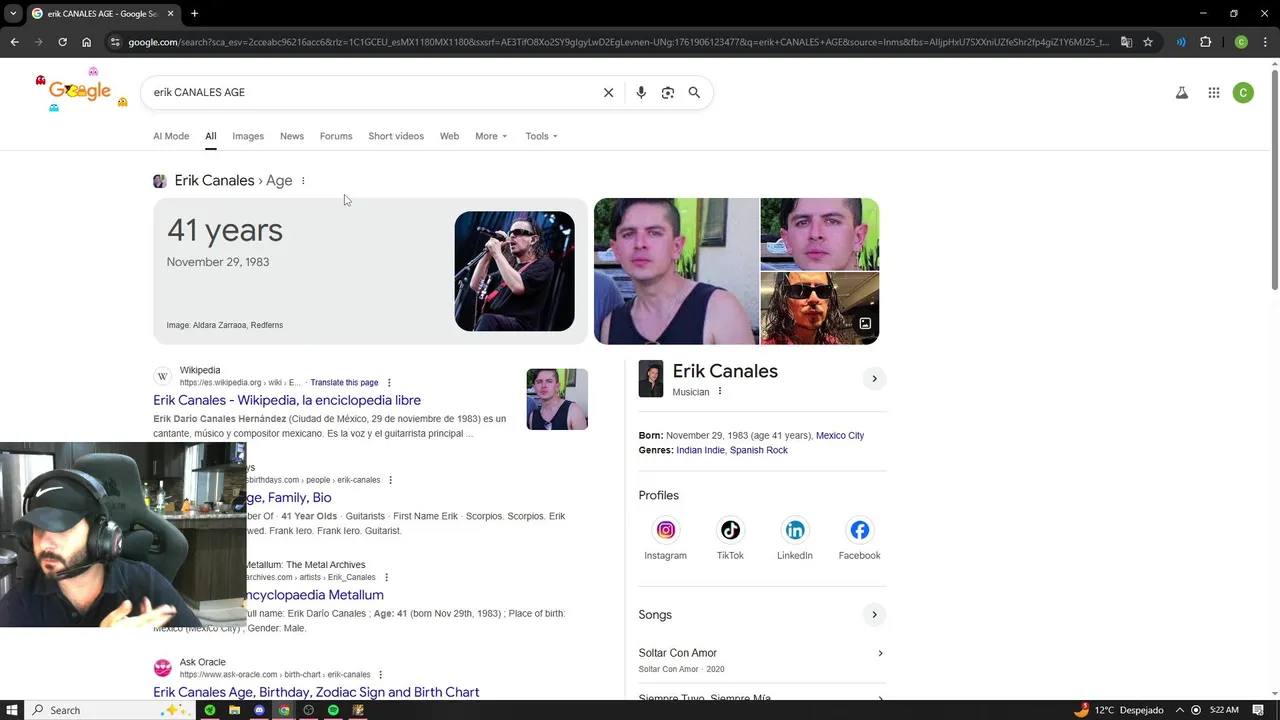The width and height of the screenshot is (1280, 720).
Task: Open the Wikipedia result thumbnail image
Action: (557, 399)
